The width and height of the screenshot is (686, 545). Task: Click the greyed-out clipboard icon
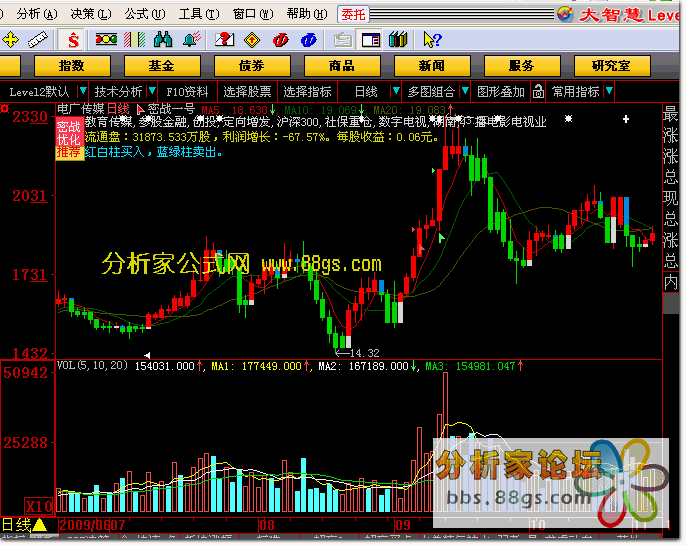(343, 40)
